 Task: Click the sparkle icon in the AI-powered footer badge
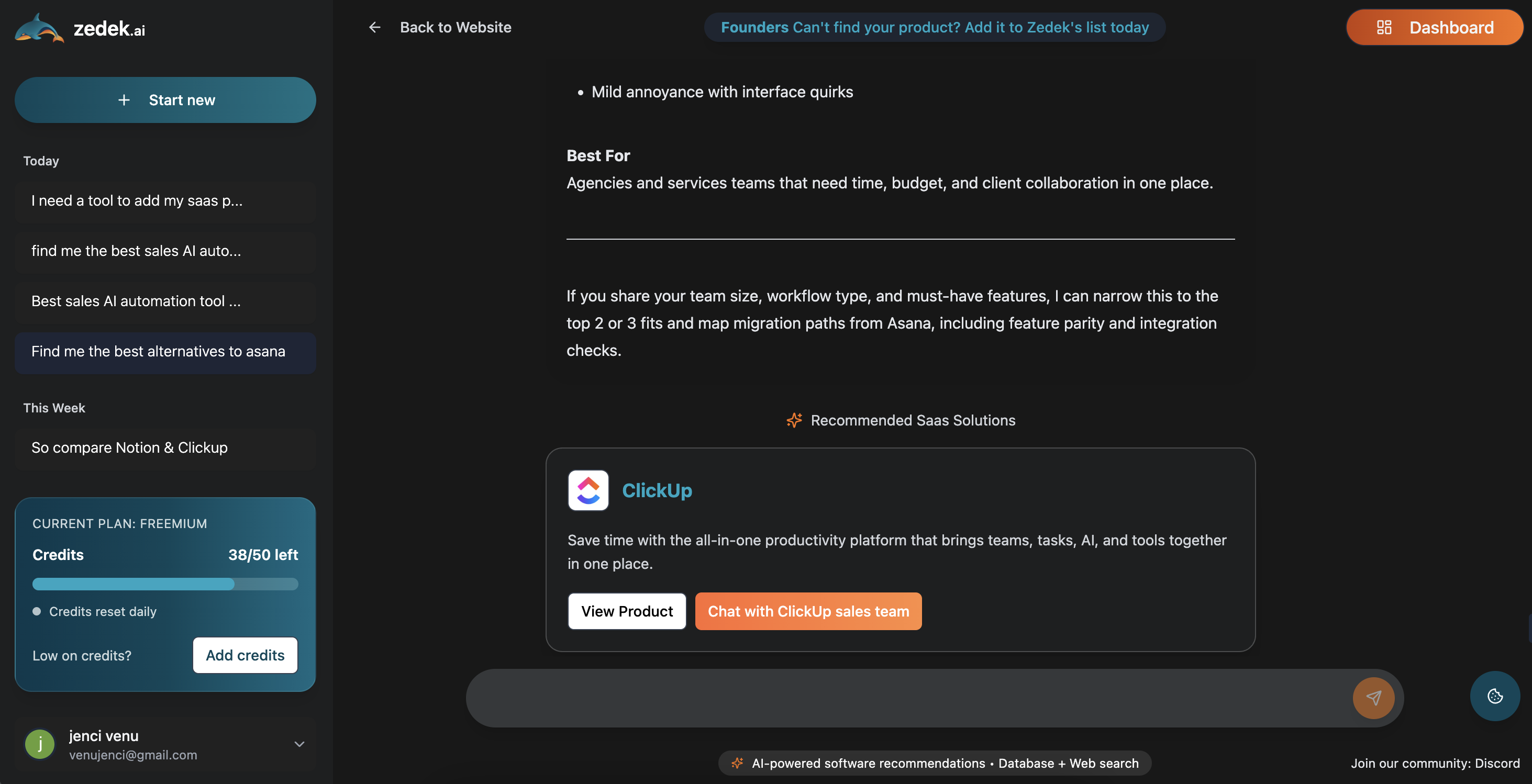pos(737,763)
